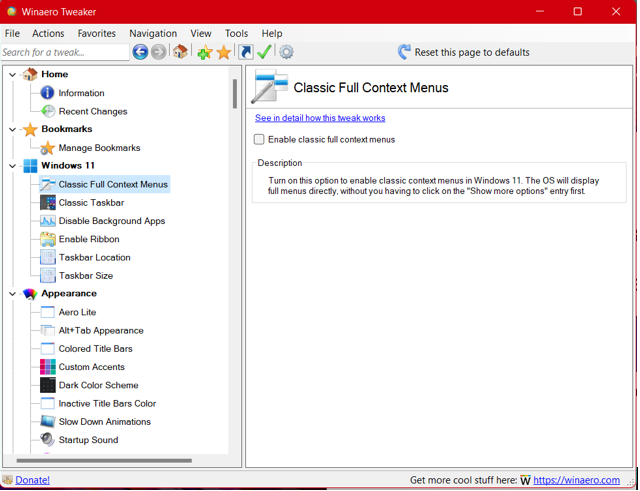Click the Appearance color fan icon
640x491 pixels.
click(x=30, y=294)
